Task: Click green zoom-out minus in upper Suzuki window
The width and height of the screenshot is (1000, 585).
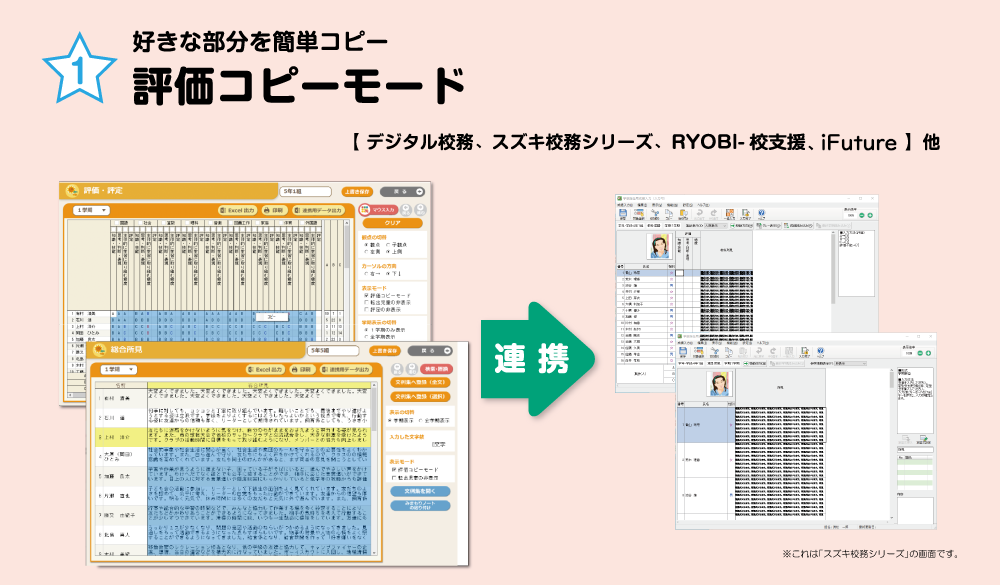Action: click(x=862, y=216)
